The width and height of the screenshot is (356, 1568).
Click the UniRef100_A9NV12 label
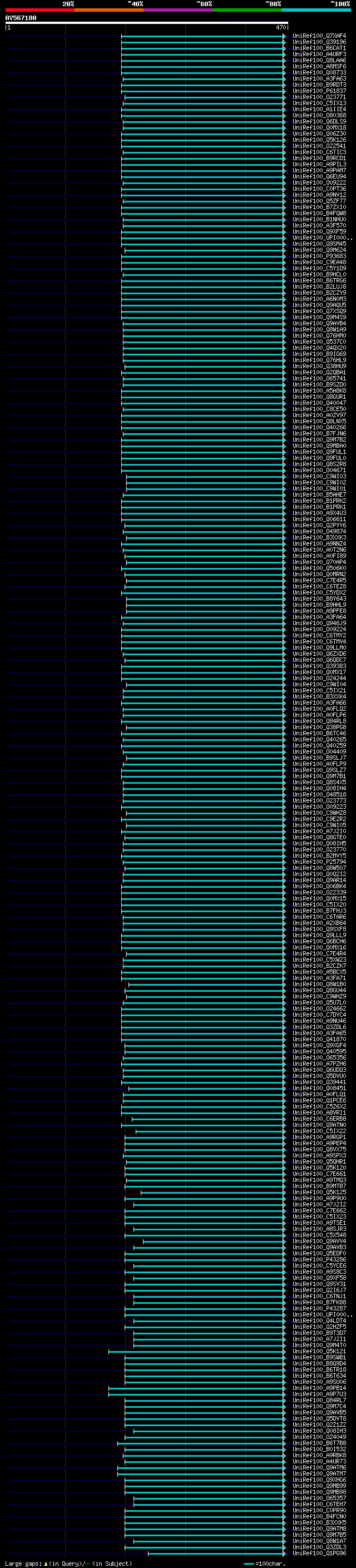click(319, 195)
